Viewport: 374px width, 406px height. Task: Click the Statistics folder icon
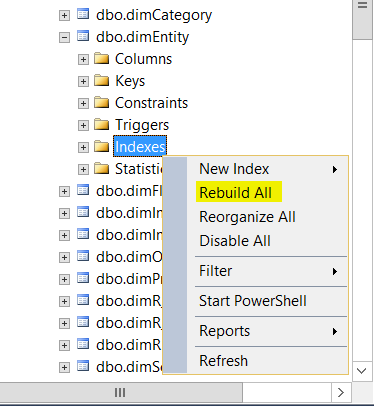(102, 168)
